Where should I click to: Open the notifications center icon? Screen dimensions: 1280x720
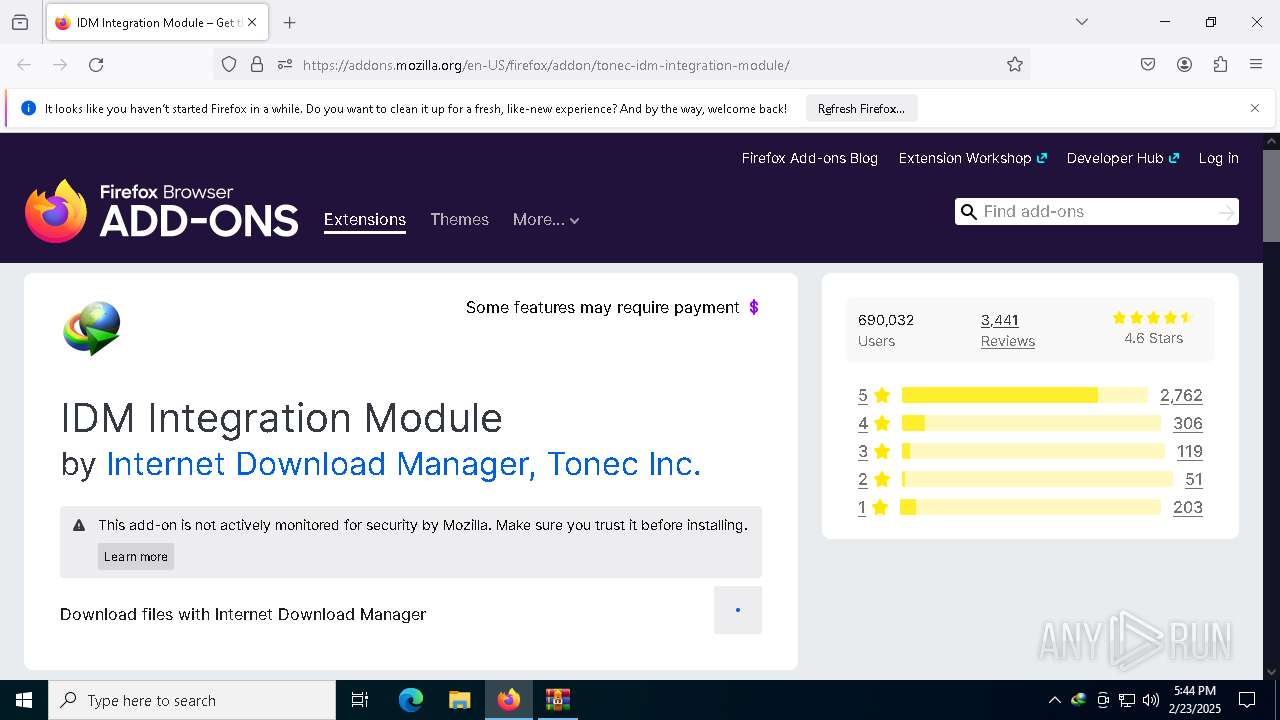[1247, 700]
